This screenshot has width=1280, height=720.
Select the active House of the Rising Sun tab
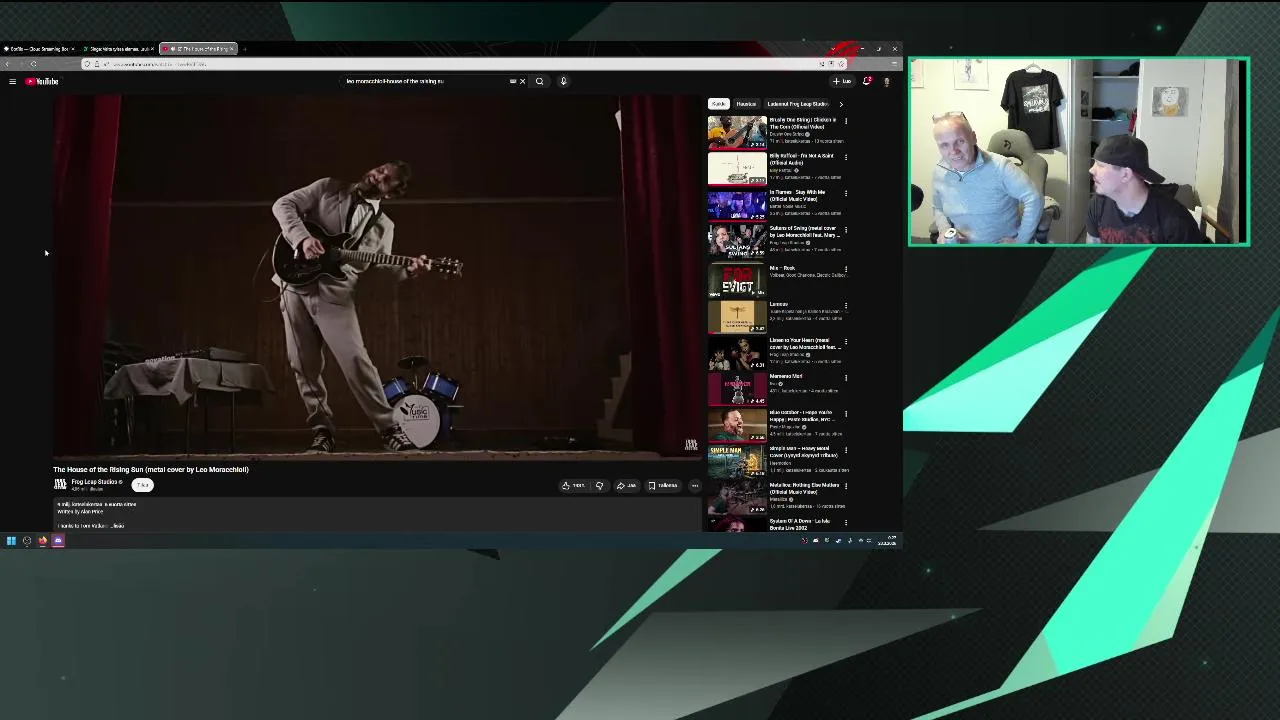[x=198, y=49]
